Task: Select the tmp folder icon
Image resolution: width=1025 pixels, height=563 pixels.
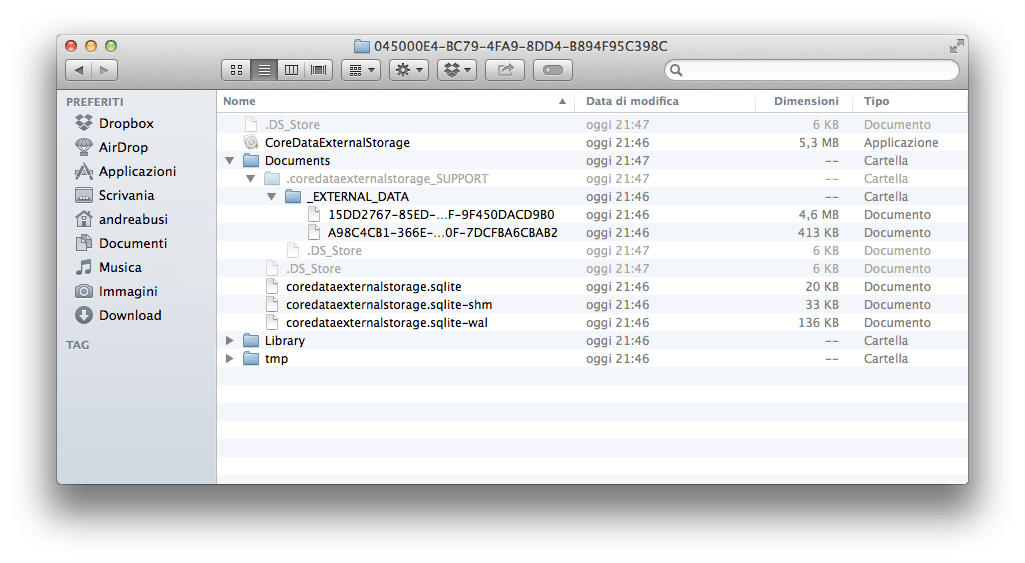Action: pyautogui.click(x=251, y=358)
